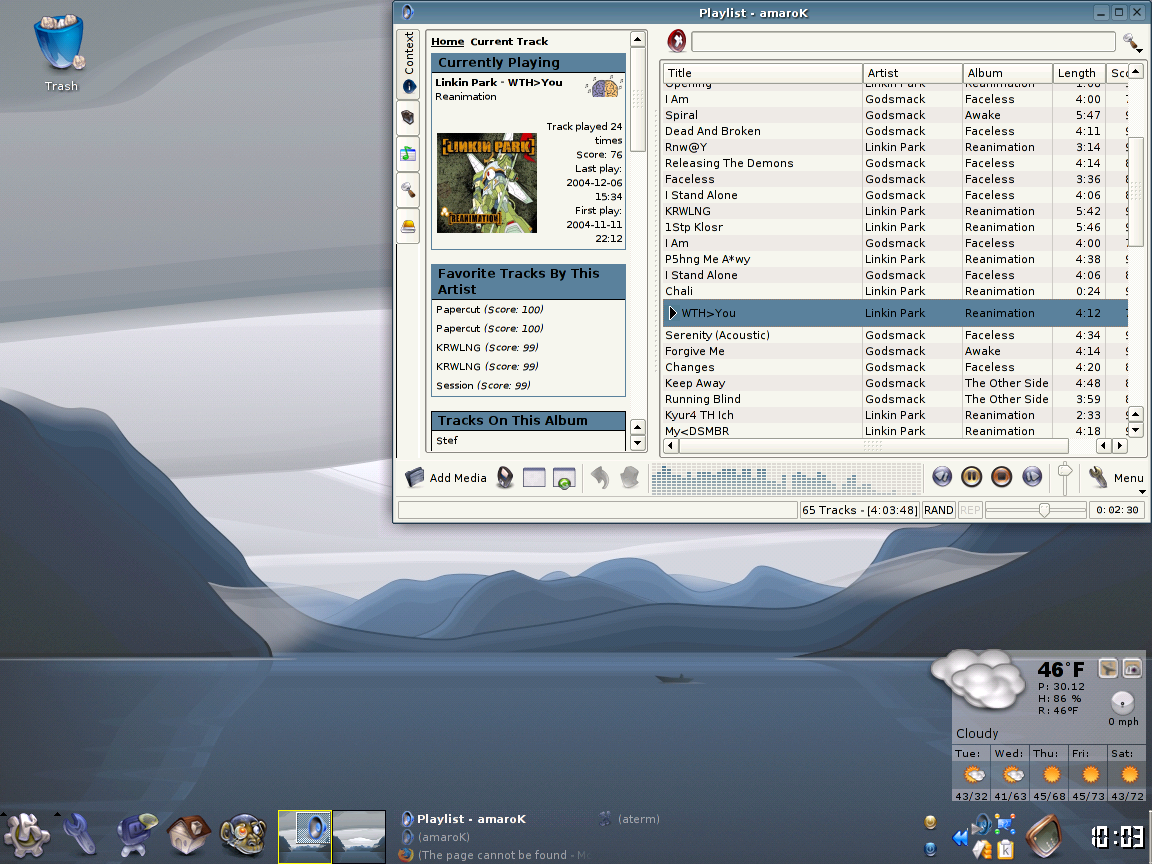Click playlist bottom scroll-down arrow

pyautogui.click(x=1136, y=431)
